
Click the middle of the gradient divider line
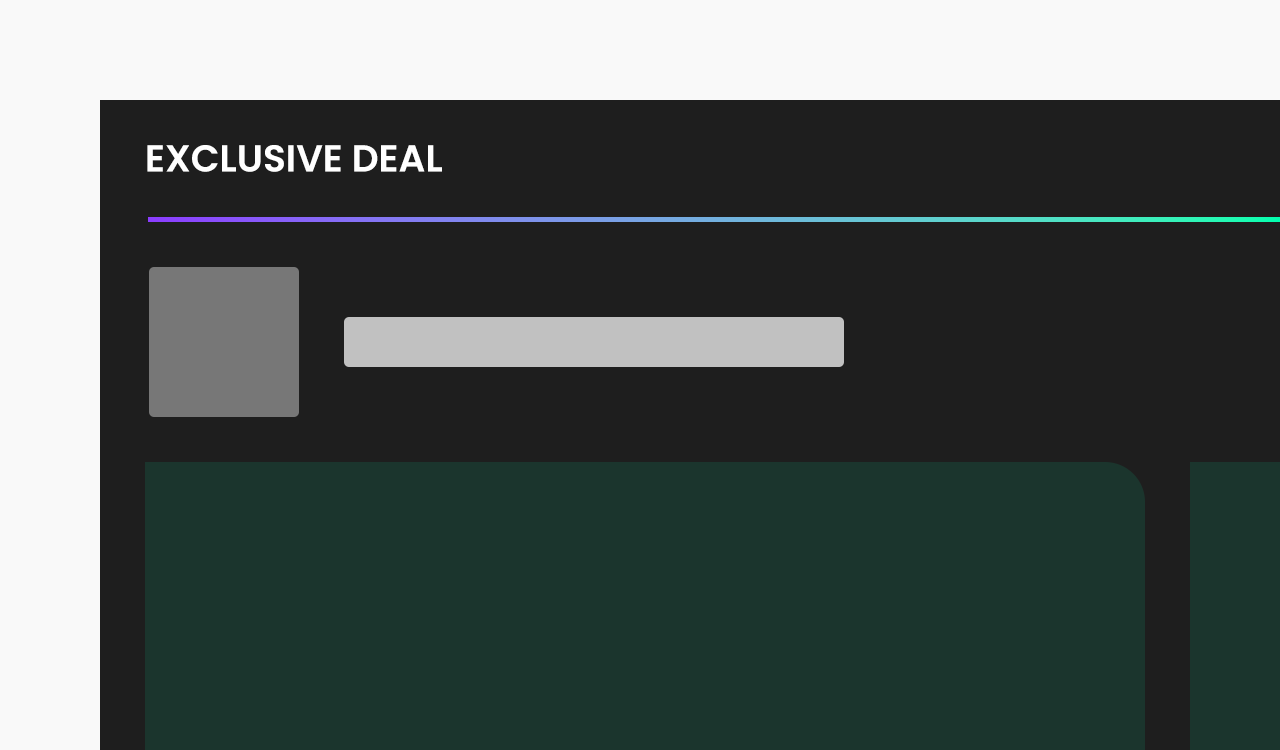[x=714, y=219]
